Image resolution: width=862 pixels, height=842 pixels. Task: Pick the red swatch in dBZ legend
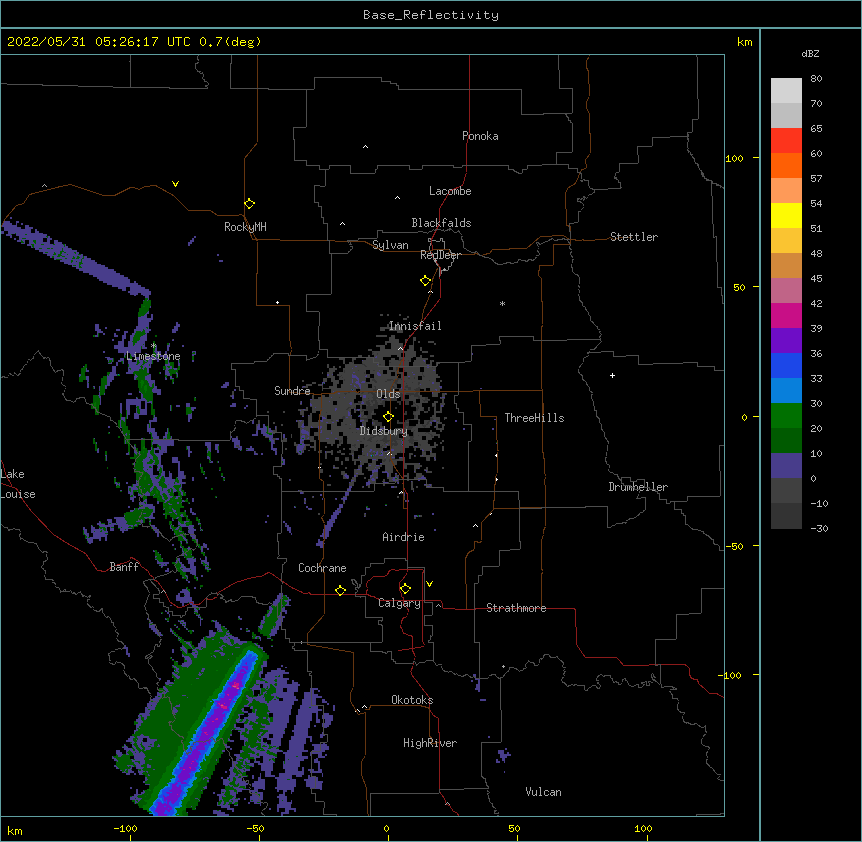point(786,140)
